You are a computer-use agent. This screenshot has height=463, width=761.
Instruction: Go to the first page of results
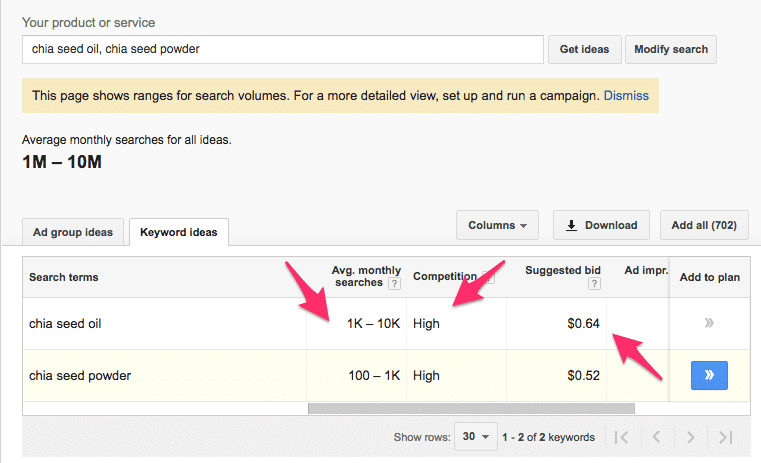click(x=622, y=437)
